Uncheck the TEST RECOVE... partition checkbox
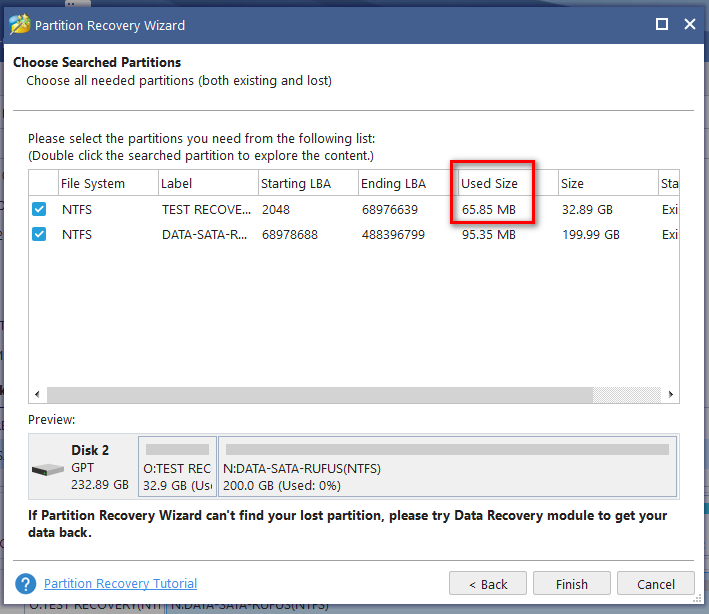The width and height of the screenshot is (709, 614). [39, 209]
